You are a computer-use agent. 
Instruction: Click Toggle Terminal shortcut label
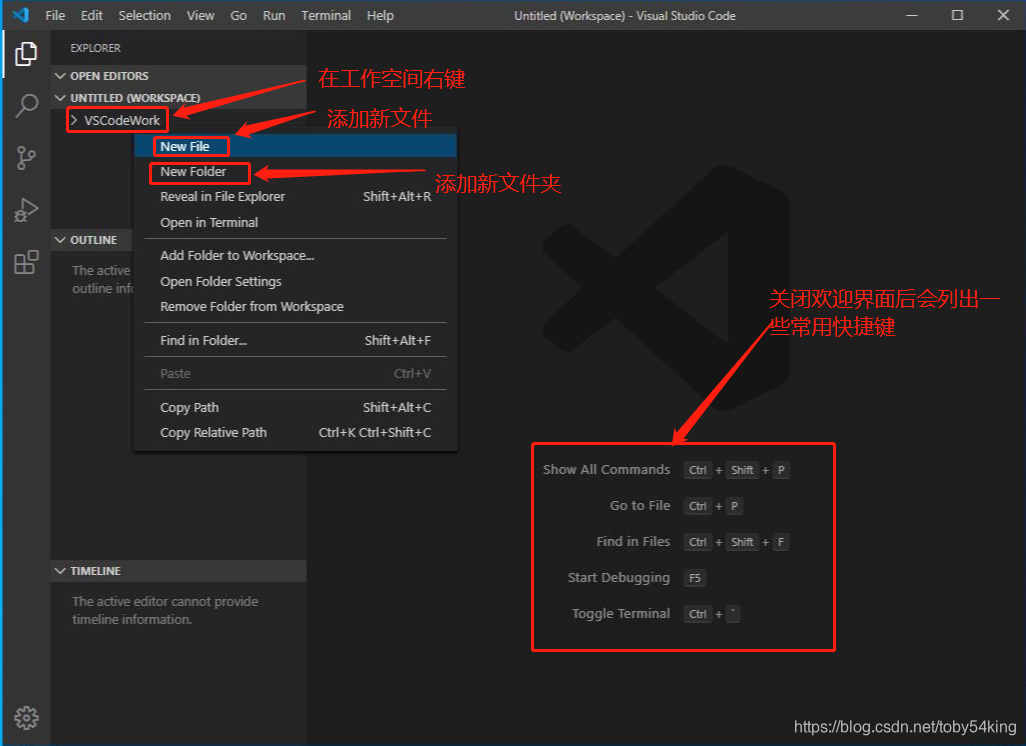(621, 613)
